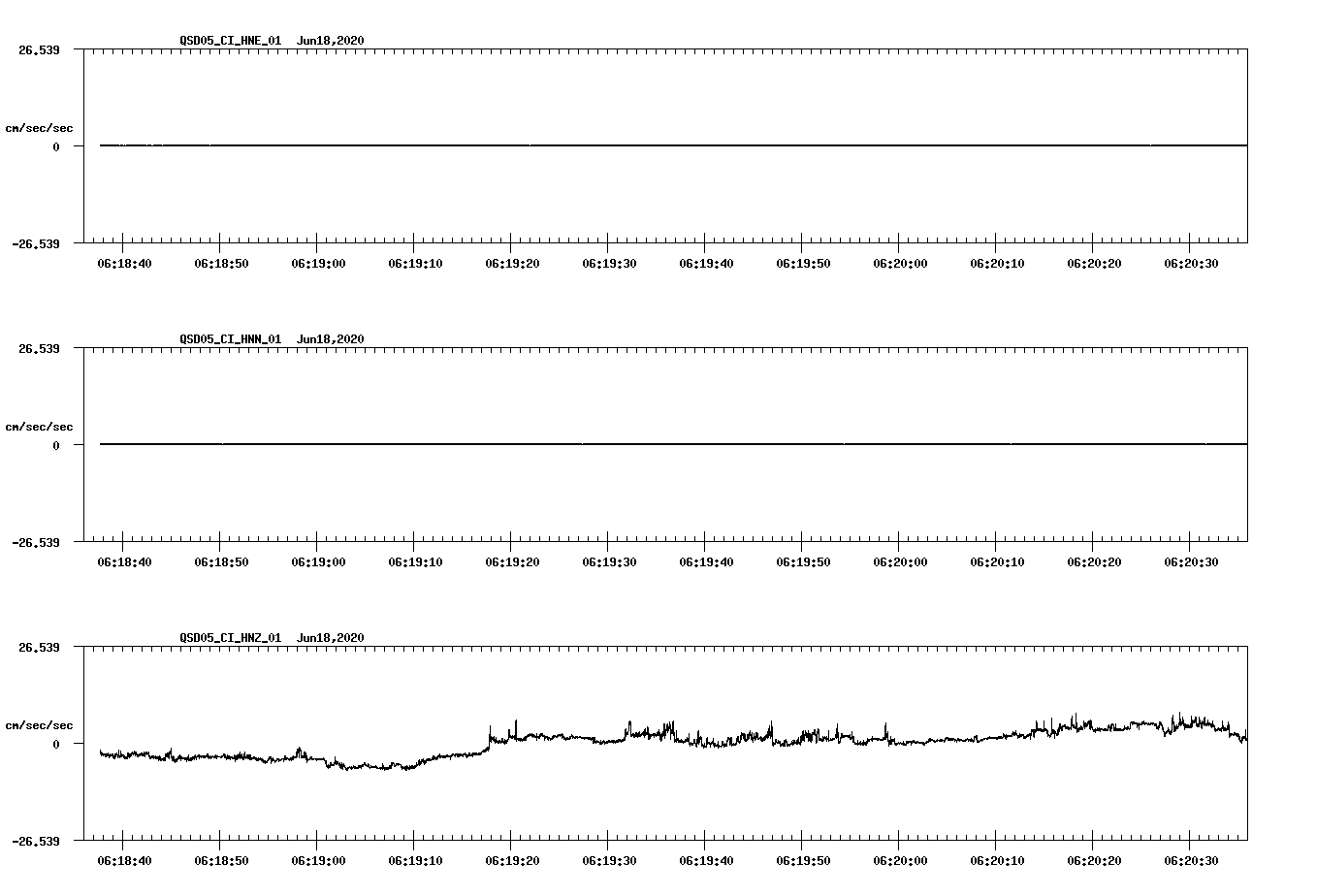Select the -26.539 lower limit on HNN plot
This screenshot has width=1317, height=896.
click(35, 542)
